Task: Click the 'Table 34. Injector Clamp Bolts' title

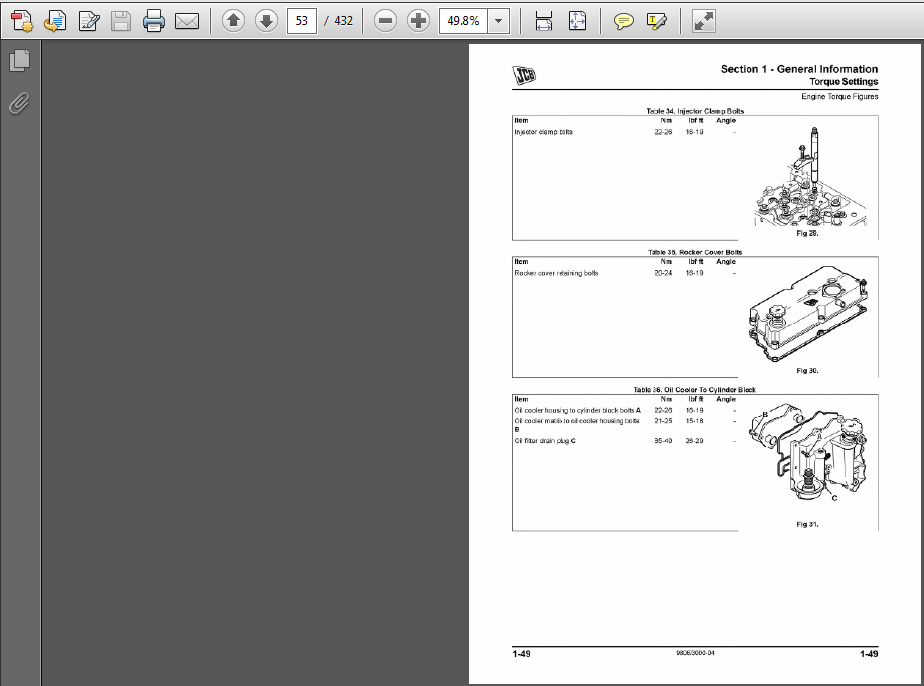Action: coord(695,111)
